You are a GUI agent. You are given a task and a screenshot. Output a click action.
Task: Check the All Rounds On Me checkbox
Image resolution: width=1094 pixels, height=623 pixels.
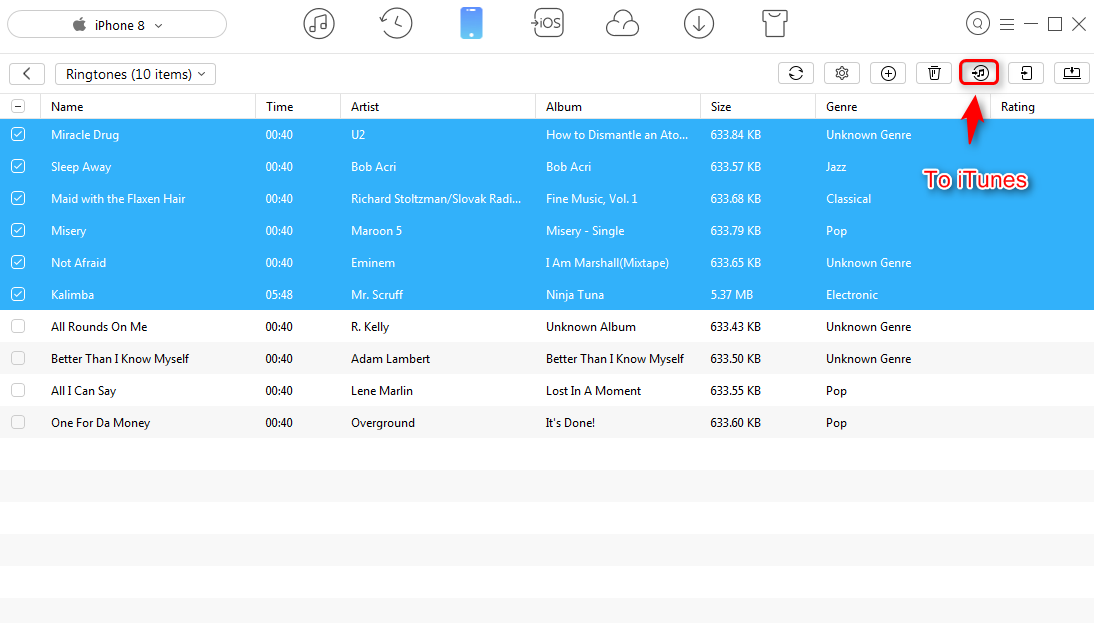pyautogui.click(x=18, y=326)
